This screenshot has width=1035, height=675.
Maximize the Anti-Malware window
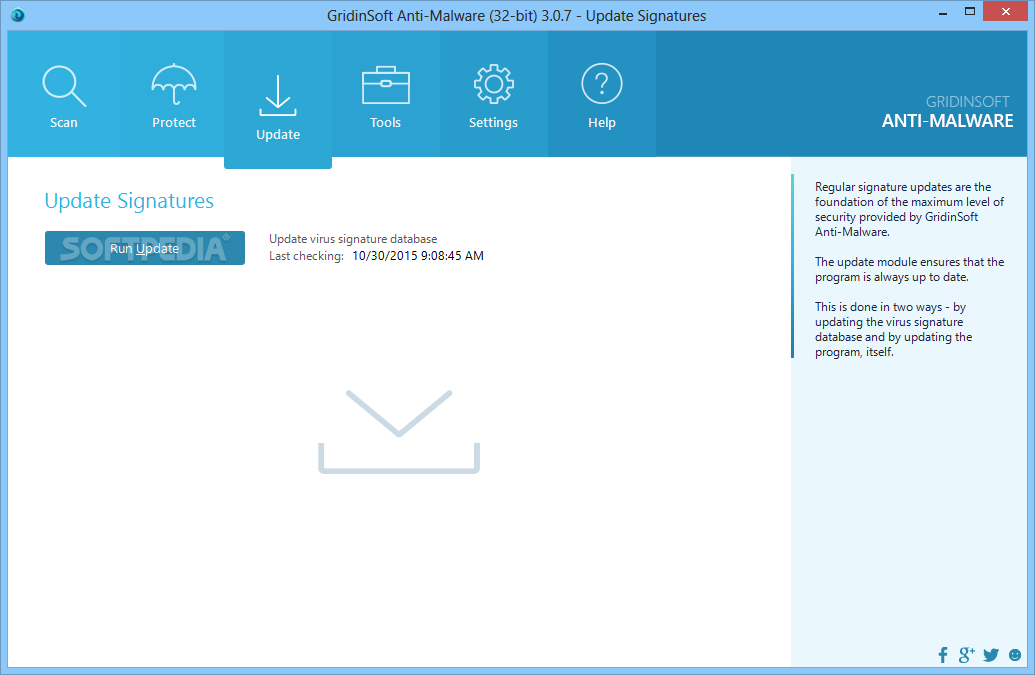coord(970,12)
